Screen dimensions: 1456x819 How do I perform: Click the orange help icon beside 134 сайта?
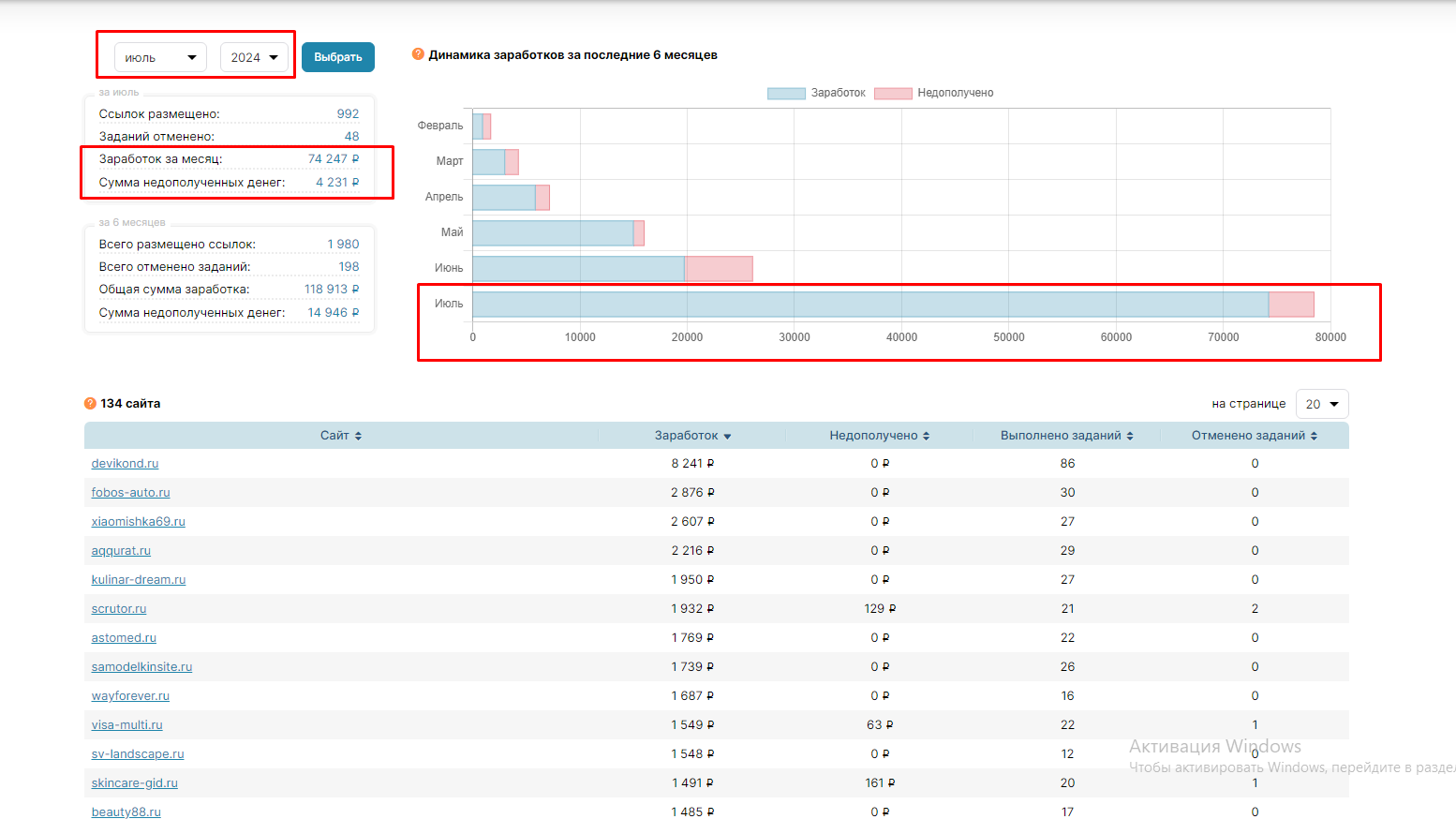[x=90, y=403]
